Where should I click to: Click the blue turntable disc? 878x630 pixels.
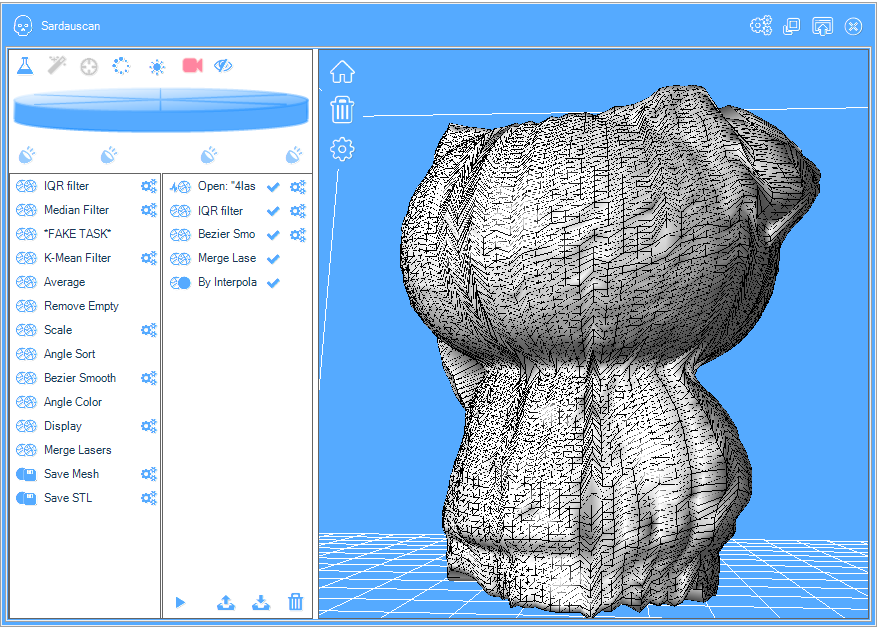[160, 108]
